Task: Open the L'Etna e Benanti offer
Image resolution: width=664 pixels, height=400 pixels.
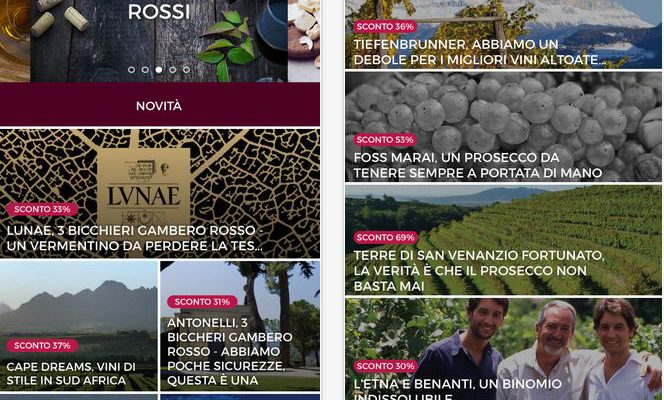Action: pyautogui.click(x=503, y=349)
